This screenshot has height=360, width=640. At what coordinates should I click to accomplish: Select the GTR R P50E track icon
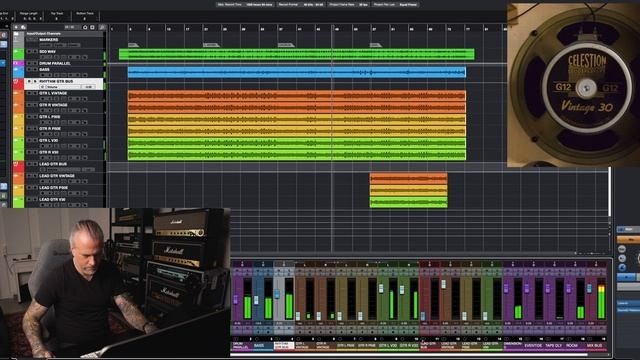[18, 131]
